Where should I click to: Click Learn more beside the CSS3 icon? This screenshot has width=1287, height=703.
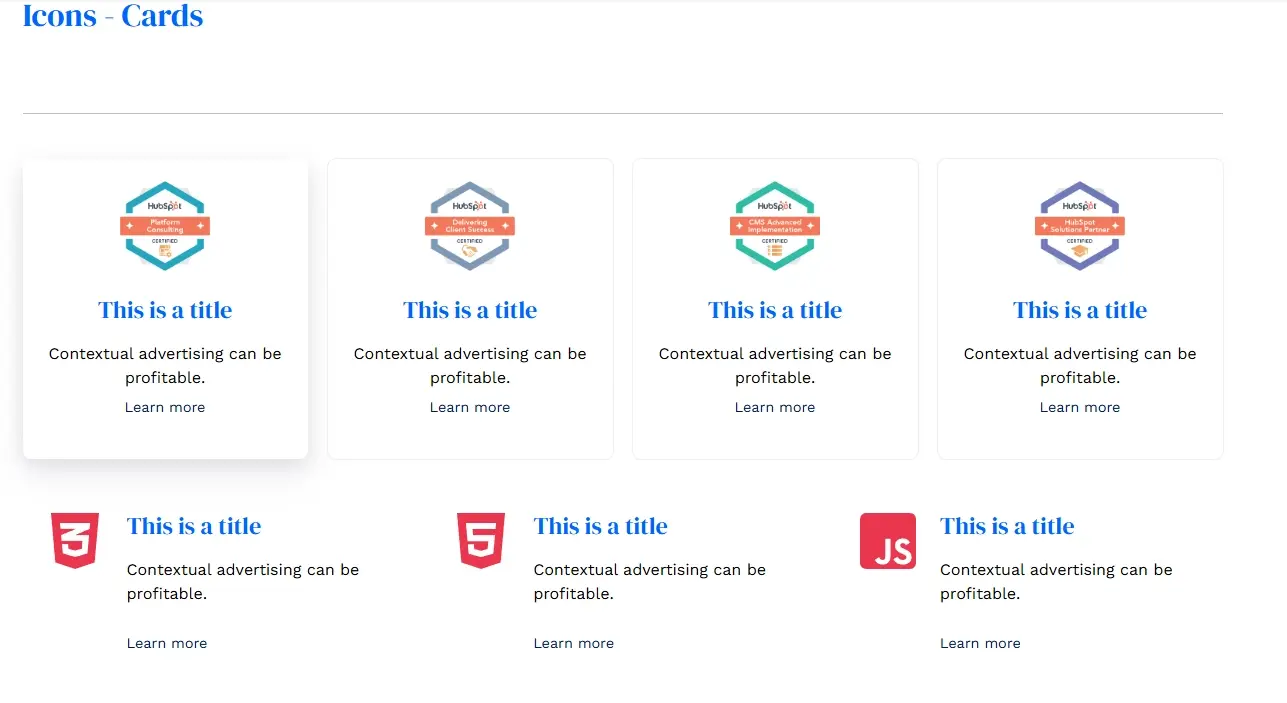coord(167,643)
